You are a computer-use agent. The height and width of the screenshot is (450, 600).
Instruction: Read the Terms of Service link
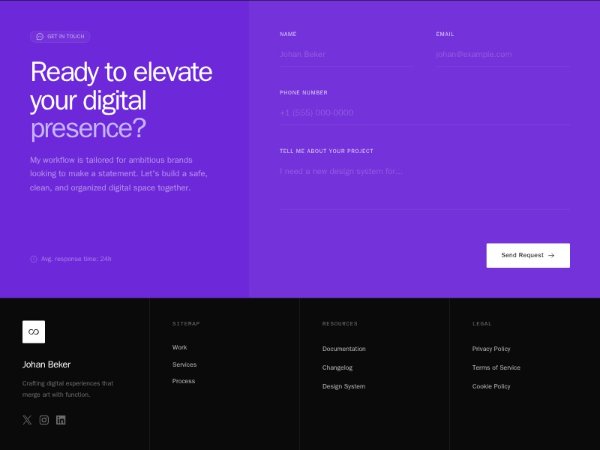click(496, 367)
